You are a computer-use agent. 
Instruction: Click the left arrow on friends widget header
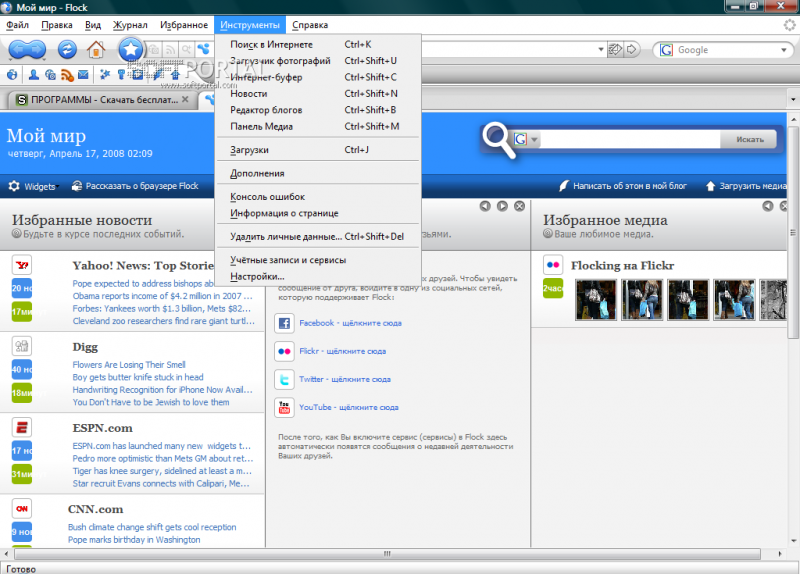point(485,206)
